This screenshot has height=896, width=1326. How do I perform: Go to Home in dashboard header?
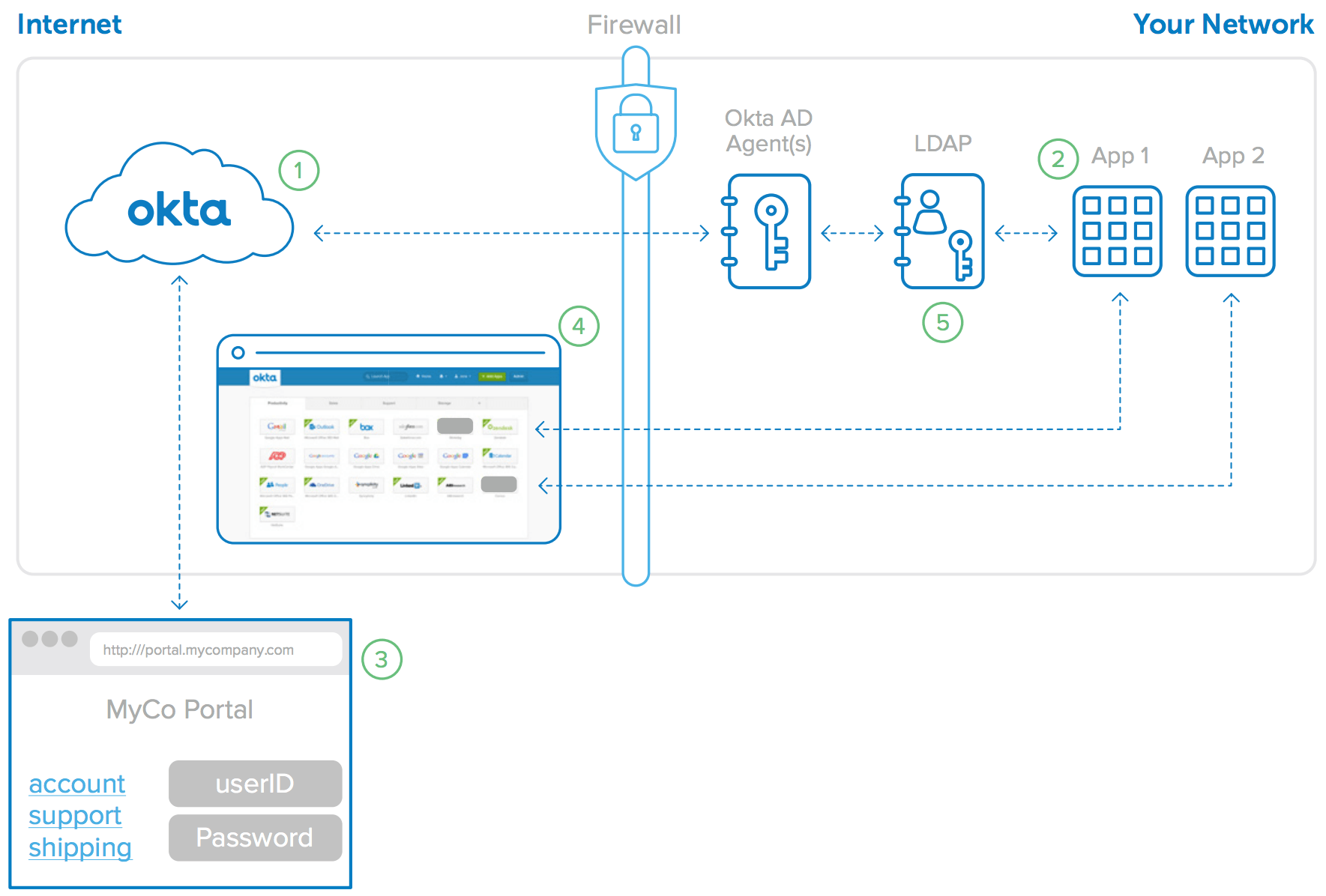424,376
